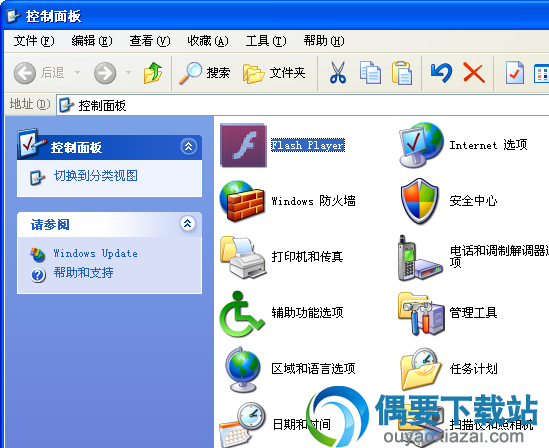Click the red X Delete icon
549x448 pixels.
(474, 73)
